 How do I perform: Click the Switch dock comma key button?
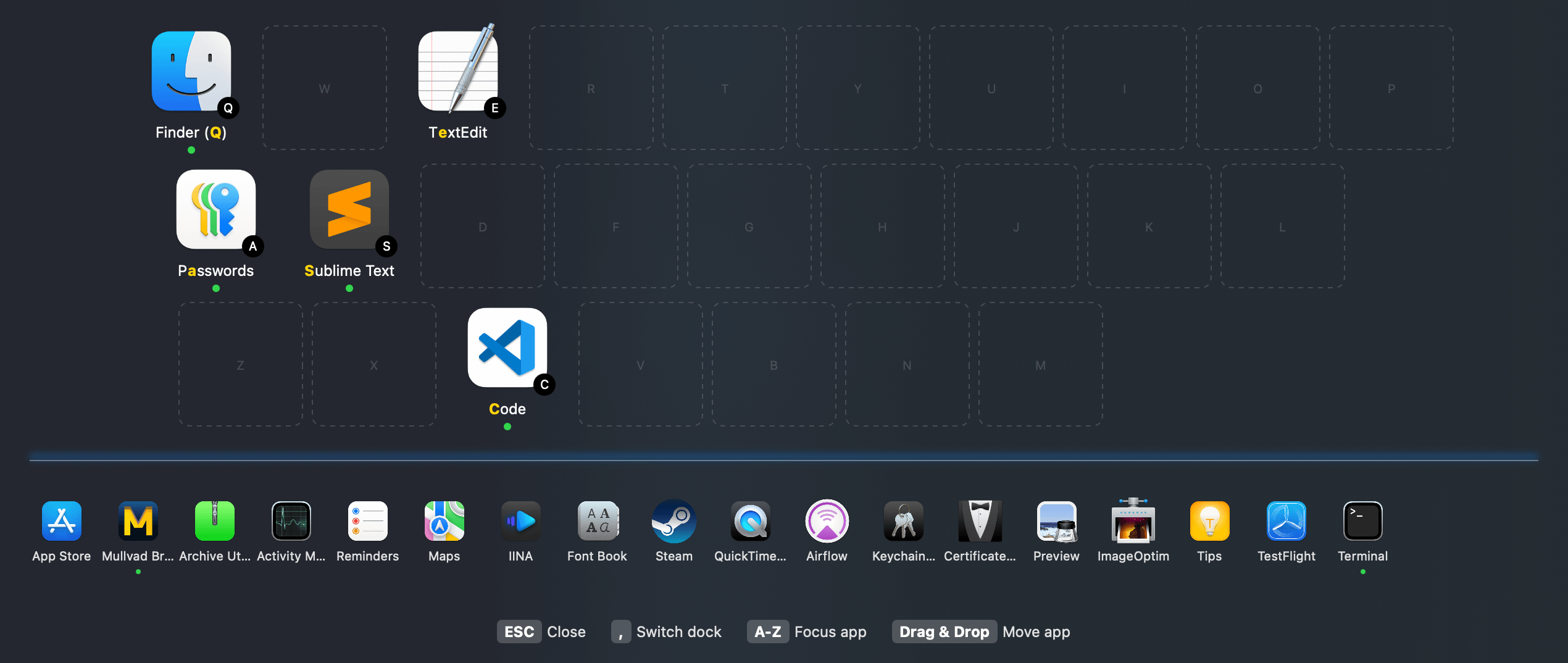click(x=621, y=632)
